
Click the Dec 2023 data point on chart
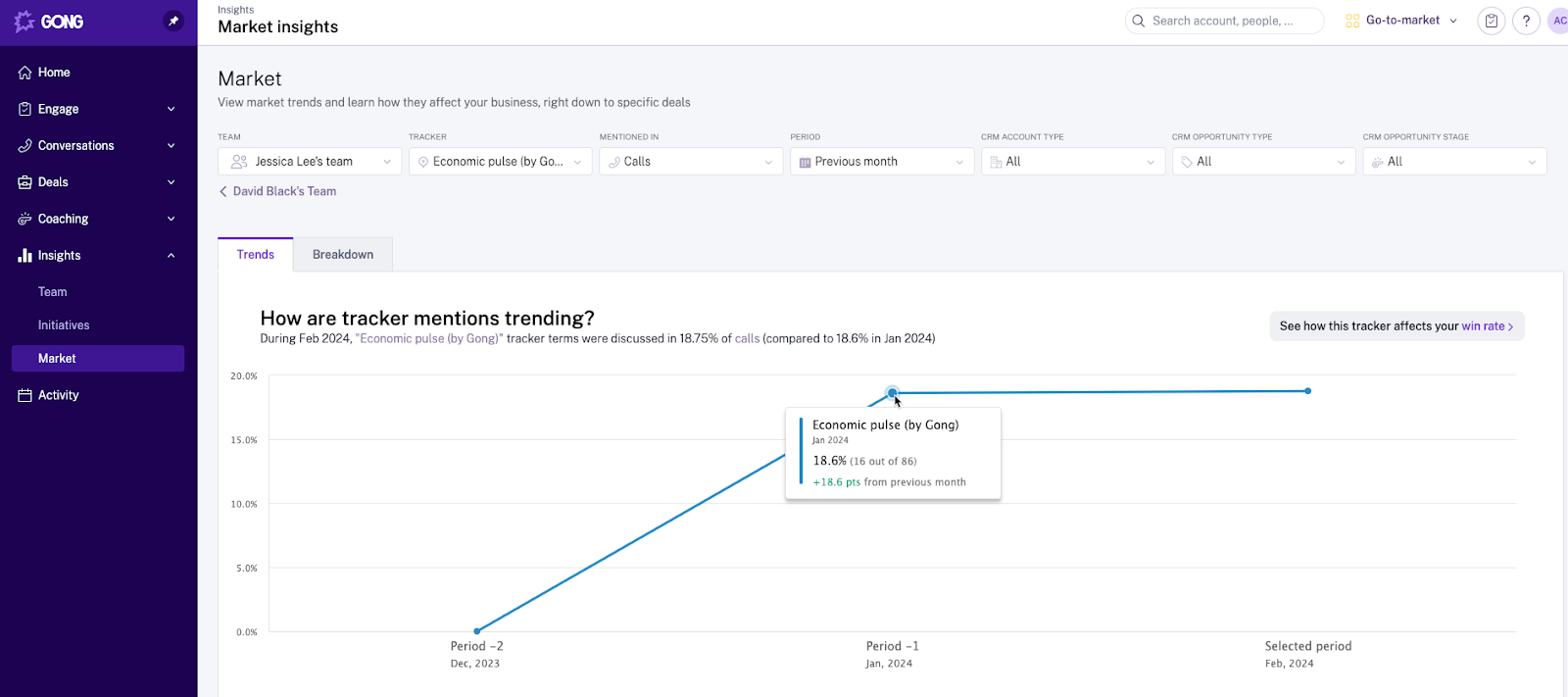coord(477,630)
